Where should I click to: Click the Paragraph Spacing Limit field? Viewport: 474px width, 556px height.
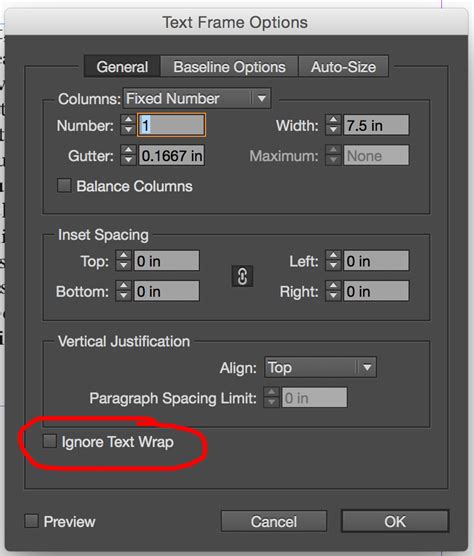314,397
